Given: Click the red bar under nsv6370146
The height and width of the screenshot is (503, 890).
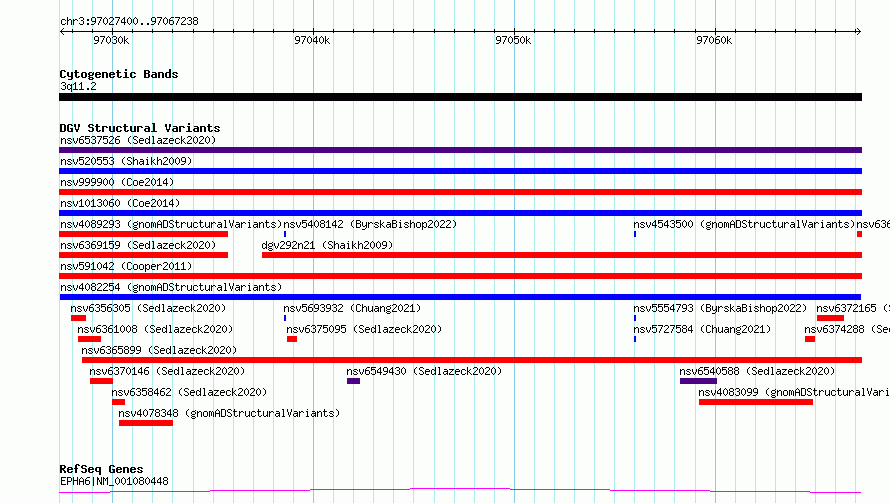Looking at the screenshot, I should (x=101, y=381).
